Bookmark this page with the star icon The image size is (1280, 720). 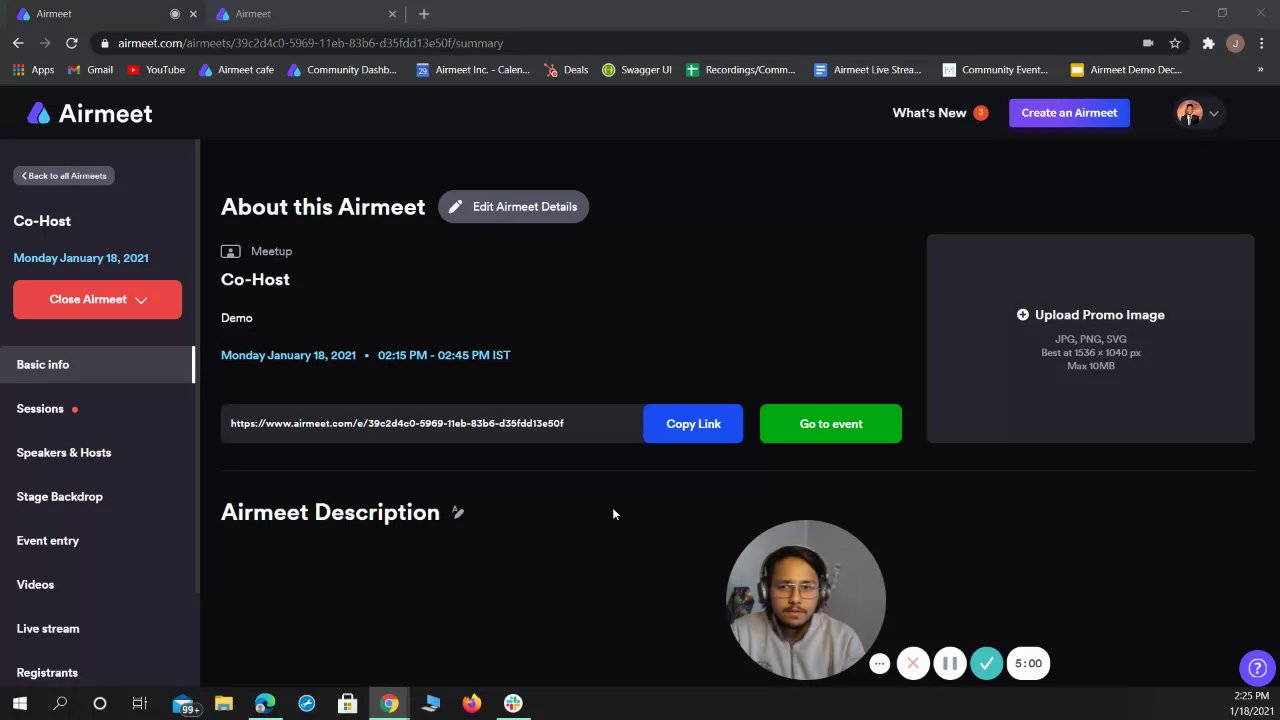tap(1175, 43)
